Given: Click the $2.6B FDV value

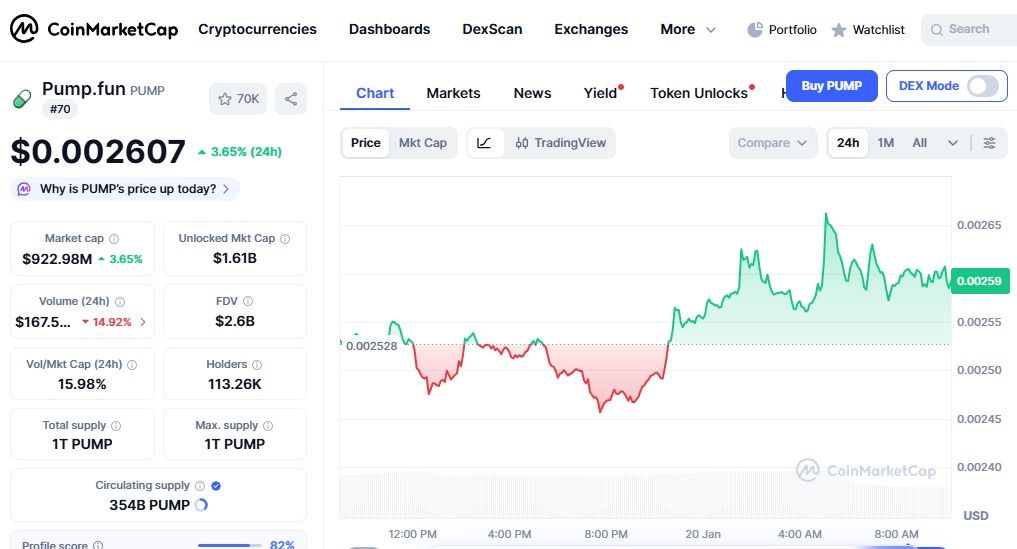Looking at the screenshot, I should pyautogui.click(x=235, y=321).
